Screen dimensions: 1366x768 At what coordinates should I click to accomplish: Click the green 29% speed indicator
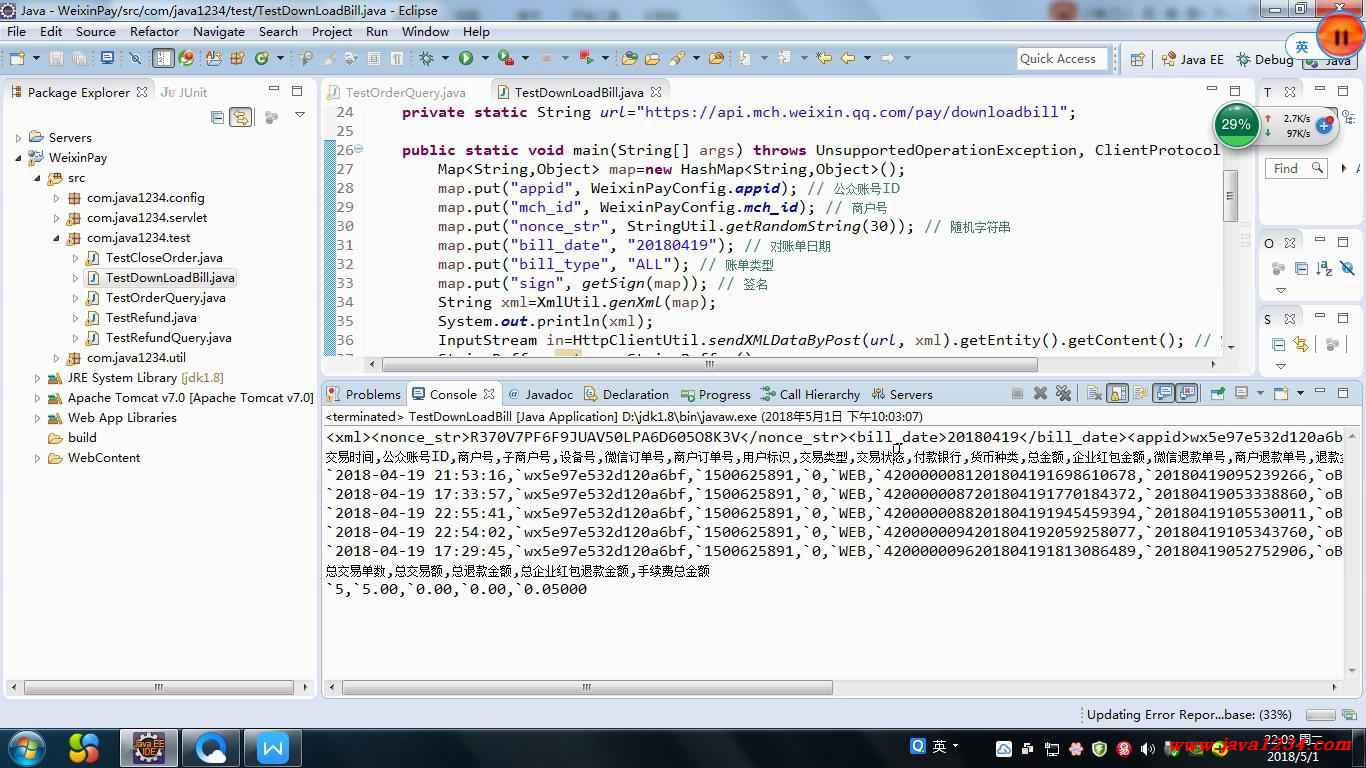[1237, 125]
